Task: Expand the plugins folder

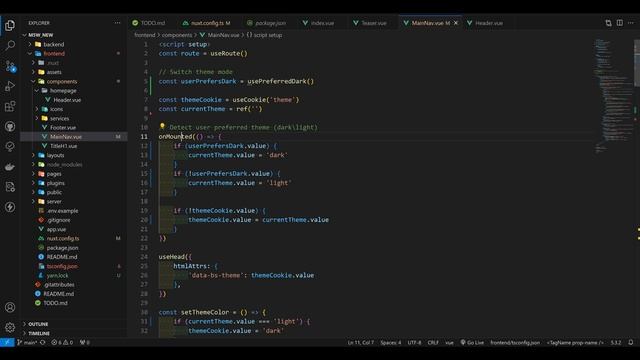Action: pos(56,183)
